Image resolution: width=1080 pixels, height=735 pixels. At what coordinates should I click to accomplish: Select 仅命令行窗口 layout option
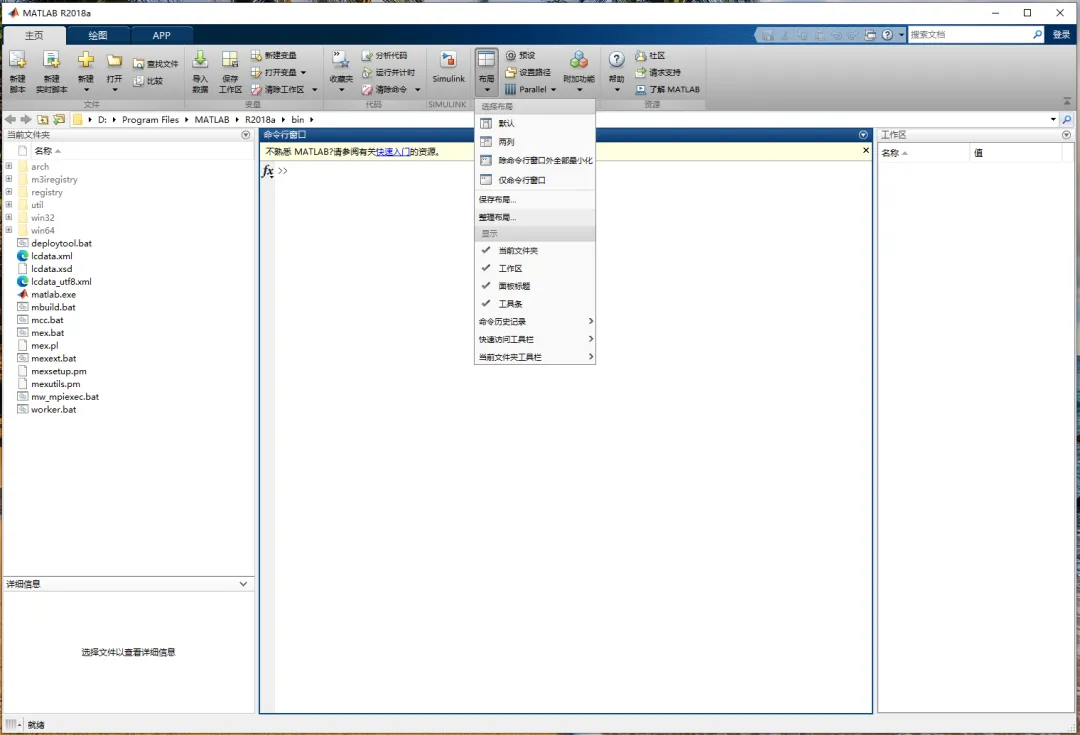(534, 180)
